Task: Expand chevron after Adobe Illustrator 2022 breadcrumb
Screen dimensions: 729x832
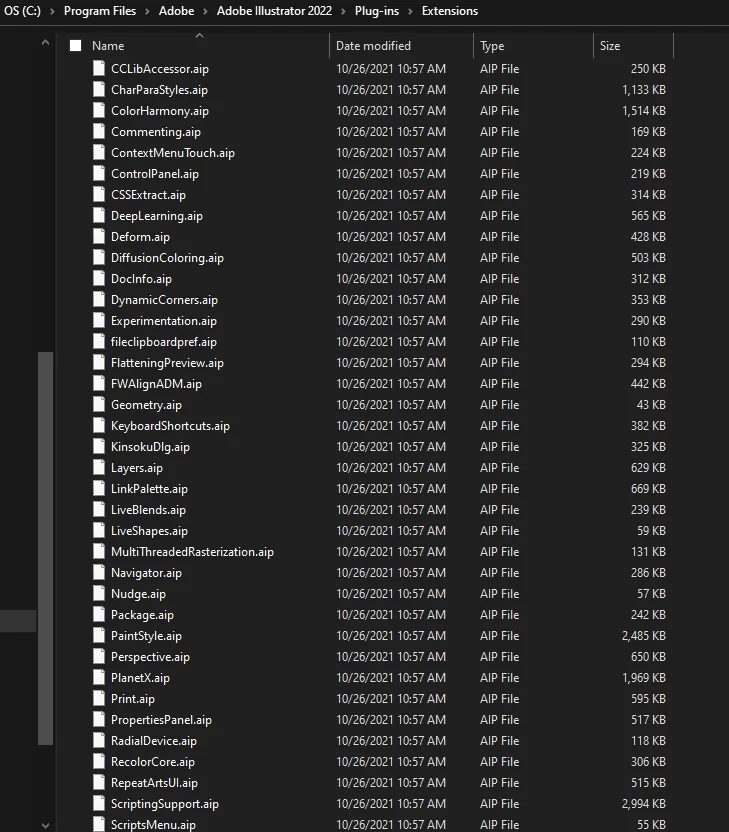Action: click(343, 11)
